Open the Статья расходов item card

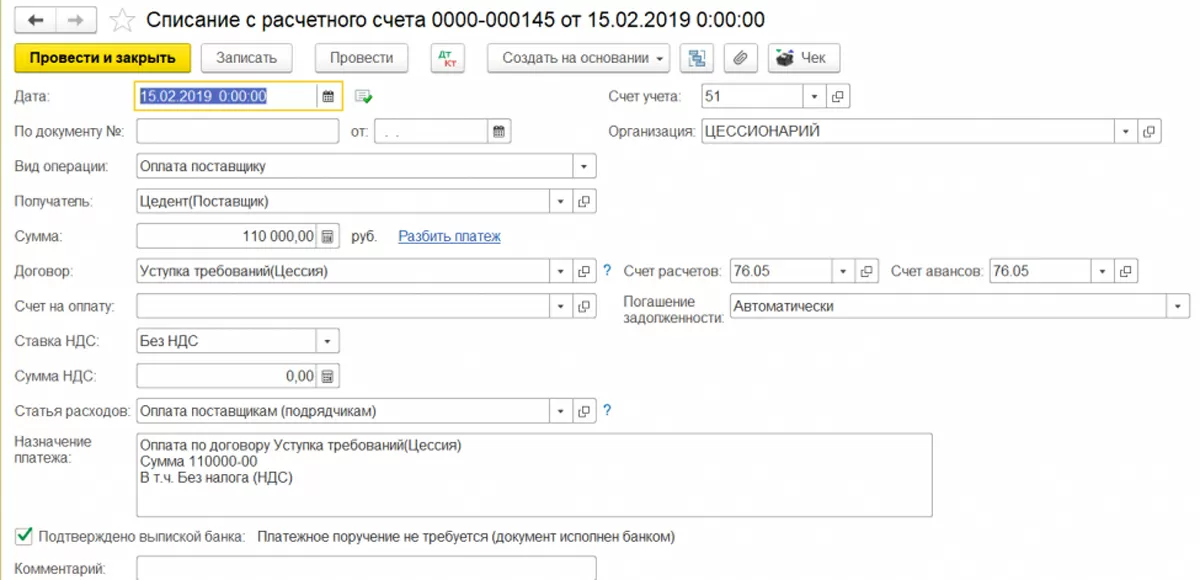pyautogui.click(x=585, y=411)
